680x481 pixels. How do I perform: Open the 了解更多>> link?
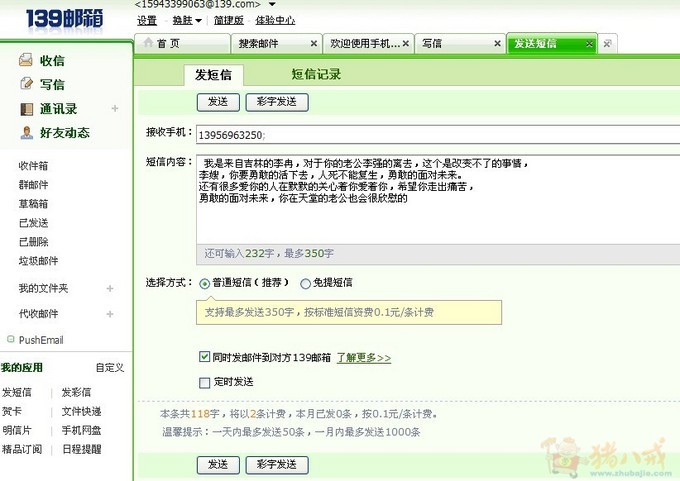pos(364,358)
